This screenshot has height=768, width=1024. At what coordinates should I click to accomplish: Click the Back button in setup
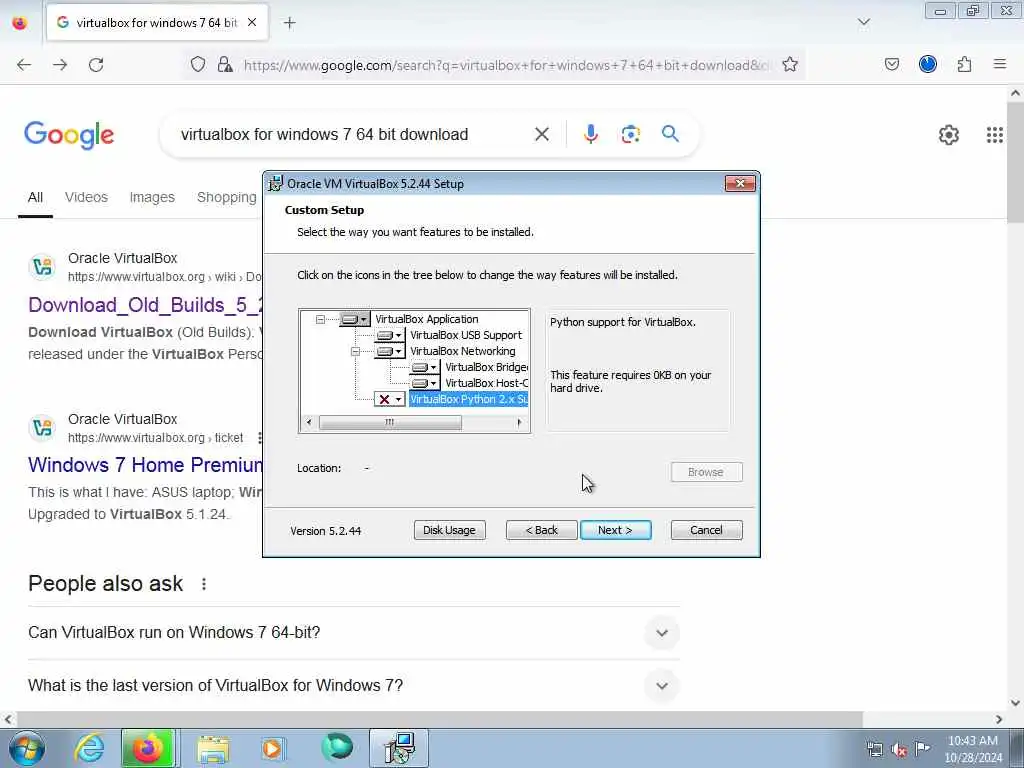coord(541,530)
